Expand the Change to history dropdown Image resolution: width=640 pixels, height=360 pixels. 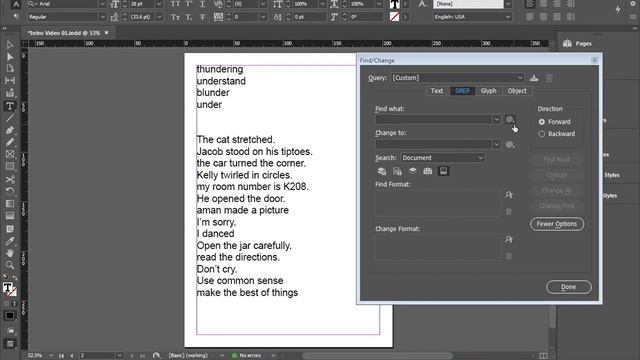pos(496,144)
